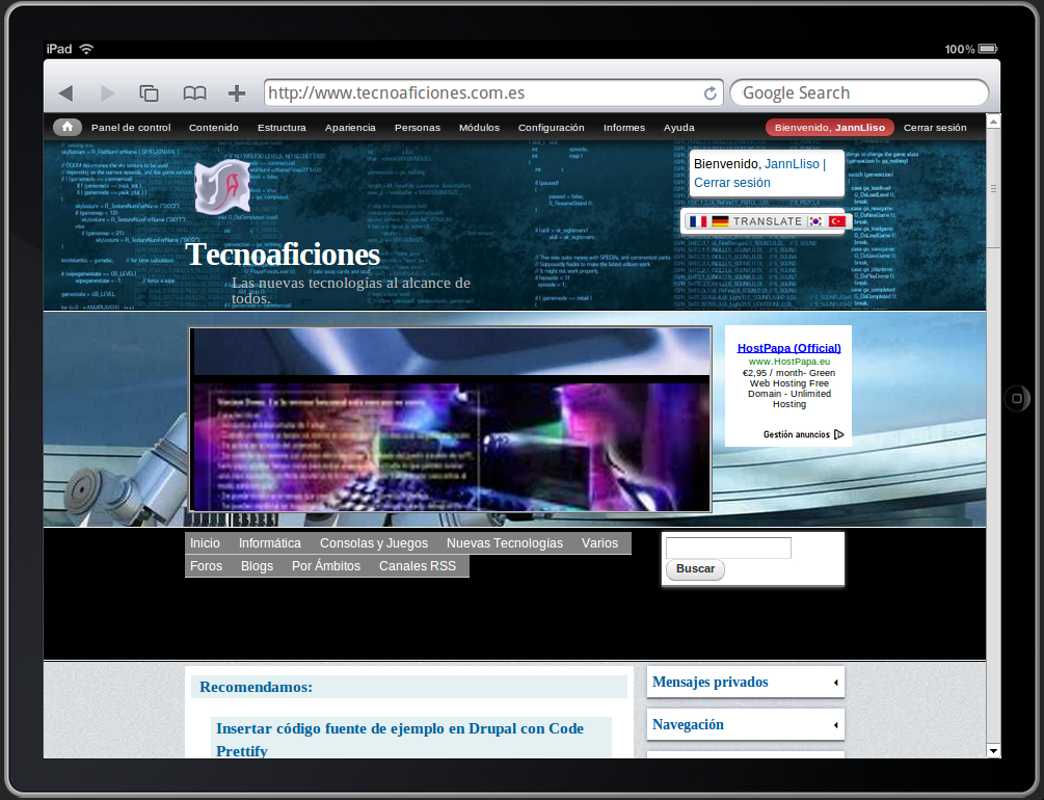The height and width of the screenshot is (800, 1044).
Task: Click the admin toolbar home icon
Action: point(67,127)
